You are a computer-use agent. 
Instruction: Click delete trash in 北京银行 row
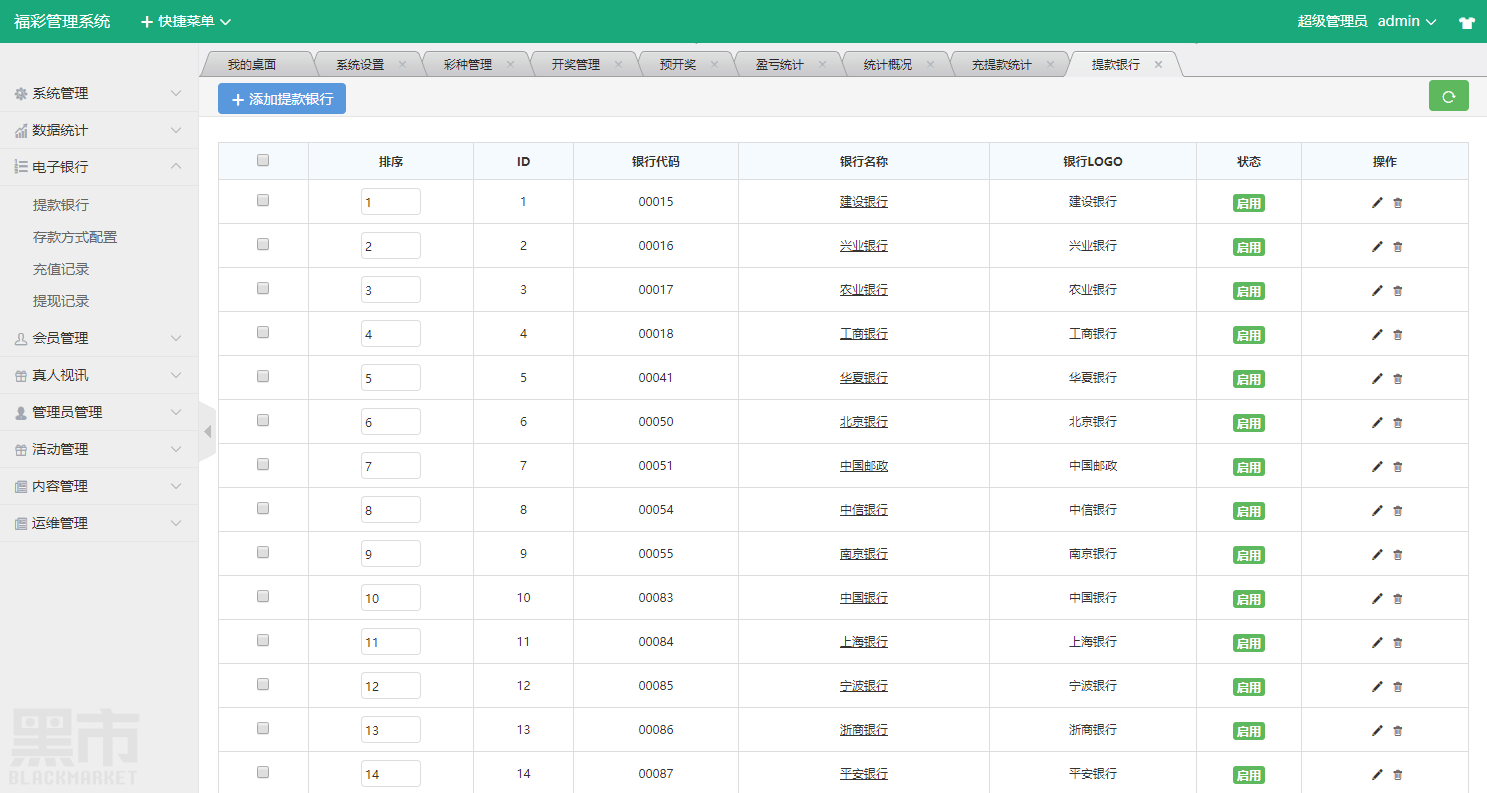(x=1398, y=423)
